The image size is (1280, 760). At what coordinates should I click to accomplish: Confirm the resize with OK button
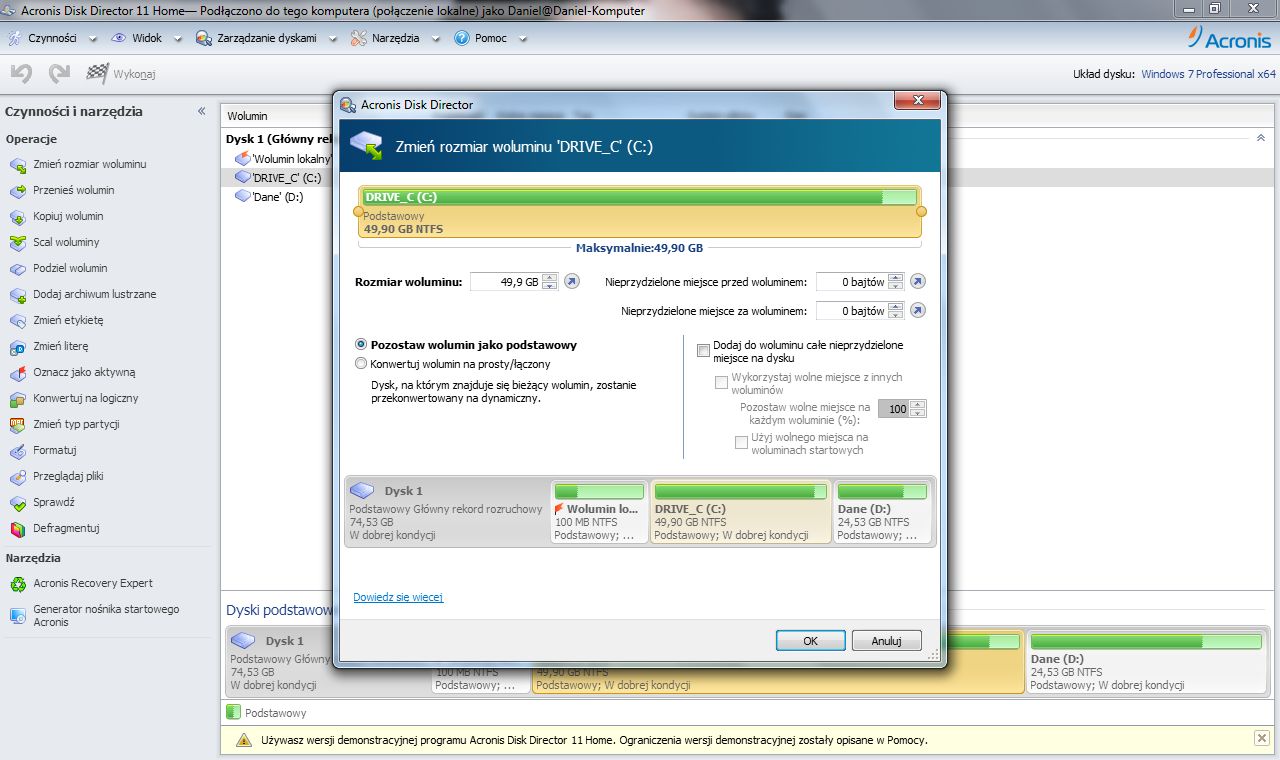[811, 641]
